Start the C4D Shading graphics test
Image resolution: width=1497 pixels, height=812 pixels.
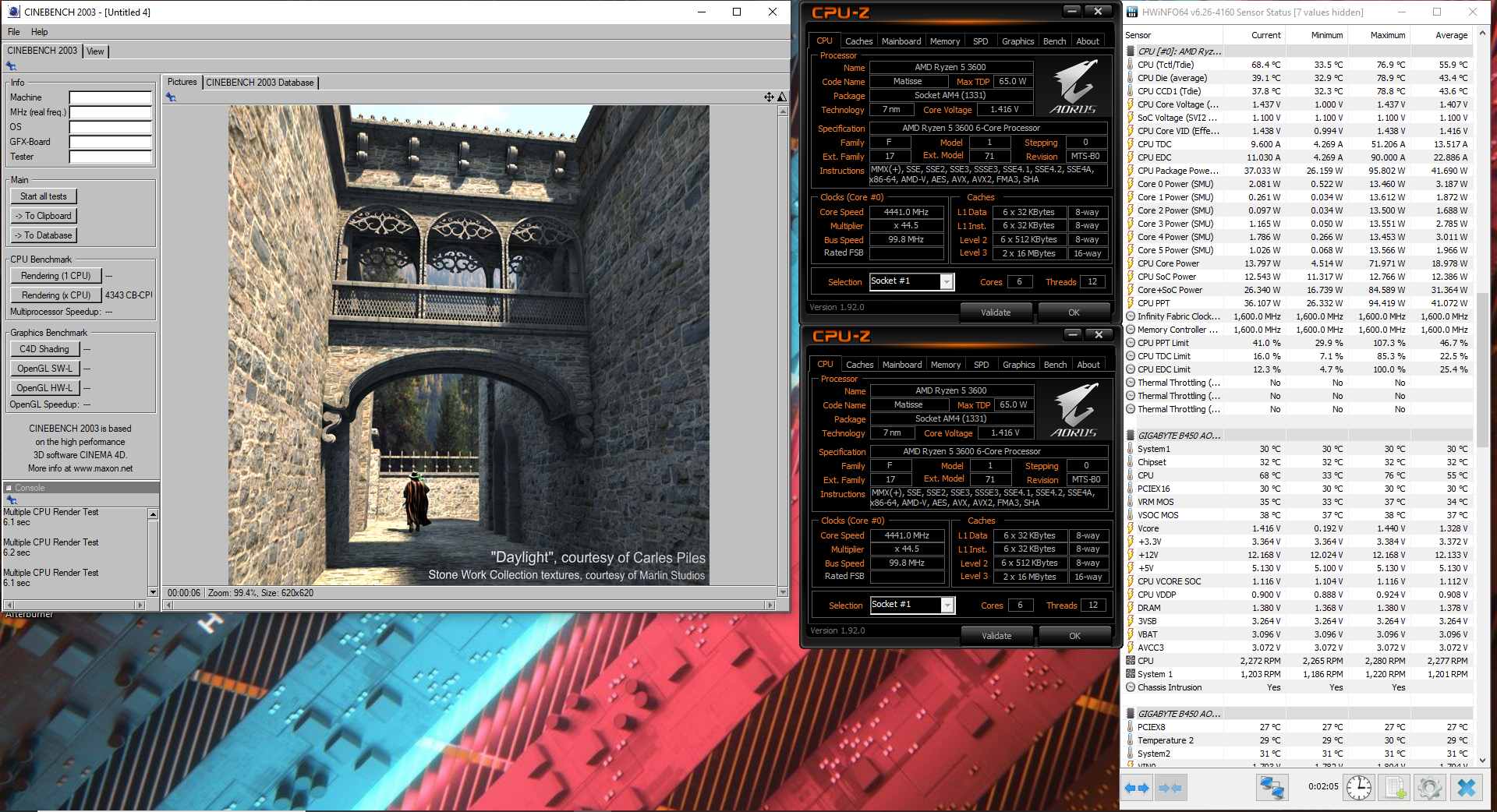tap(44, 349)
